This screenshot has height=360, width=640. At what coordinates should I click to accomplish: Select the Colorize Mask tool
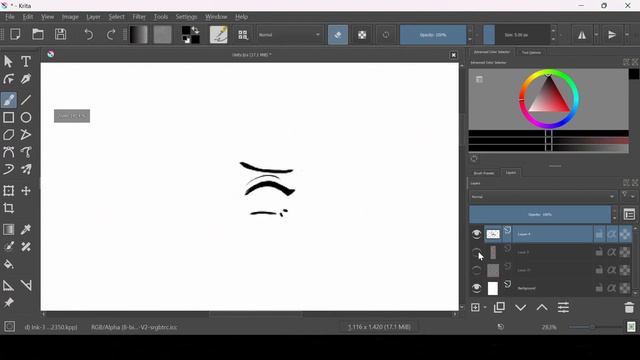(8, 247)
